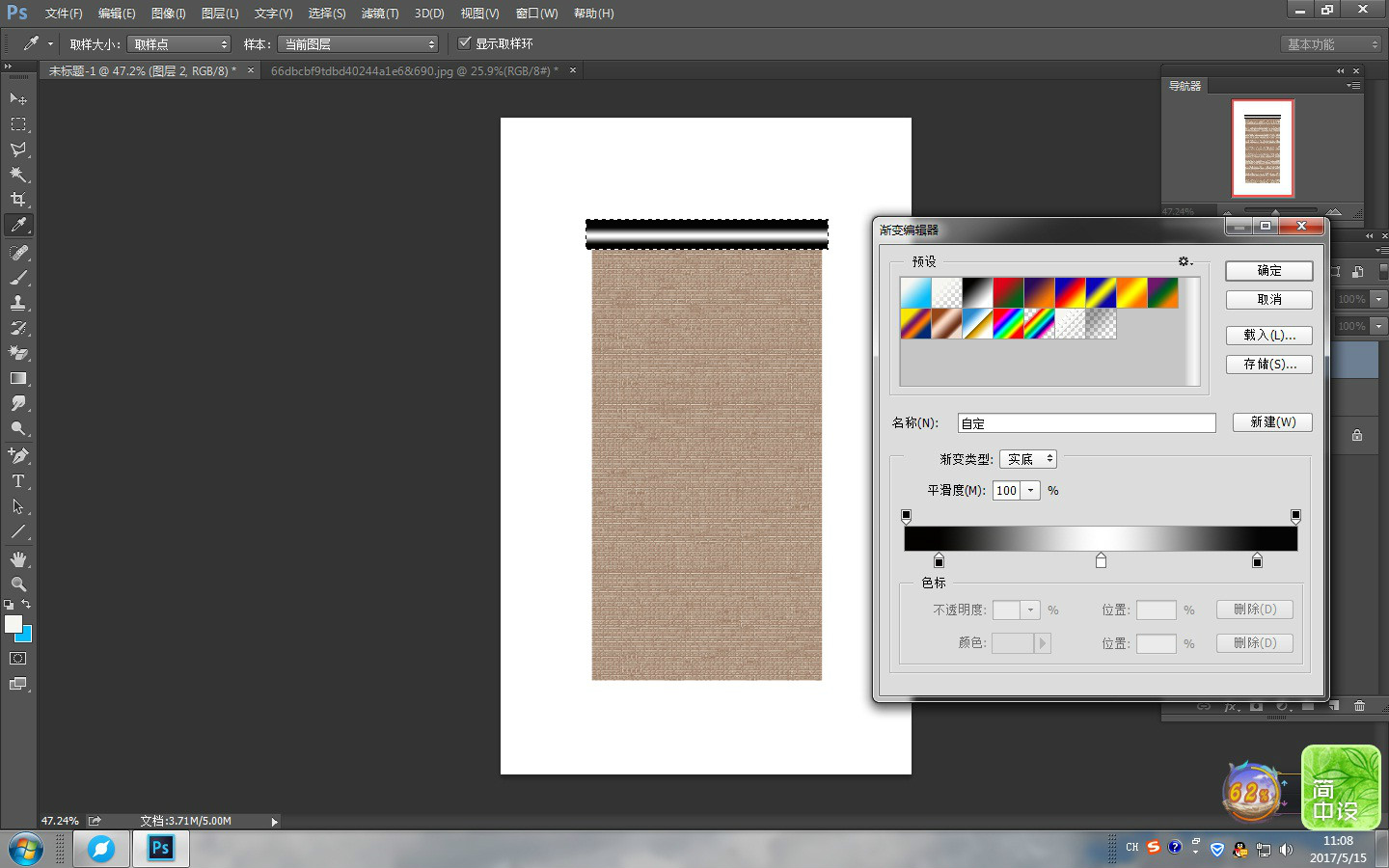Select left black color stop

click(x=939, y=560)
